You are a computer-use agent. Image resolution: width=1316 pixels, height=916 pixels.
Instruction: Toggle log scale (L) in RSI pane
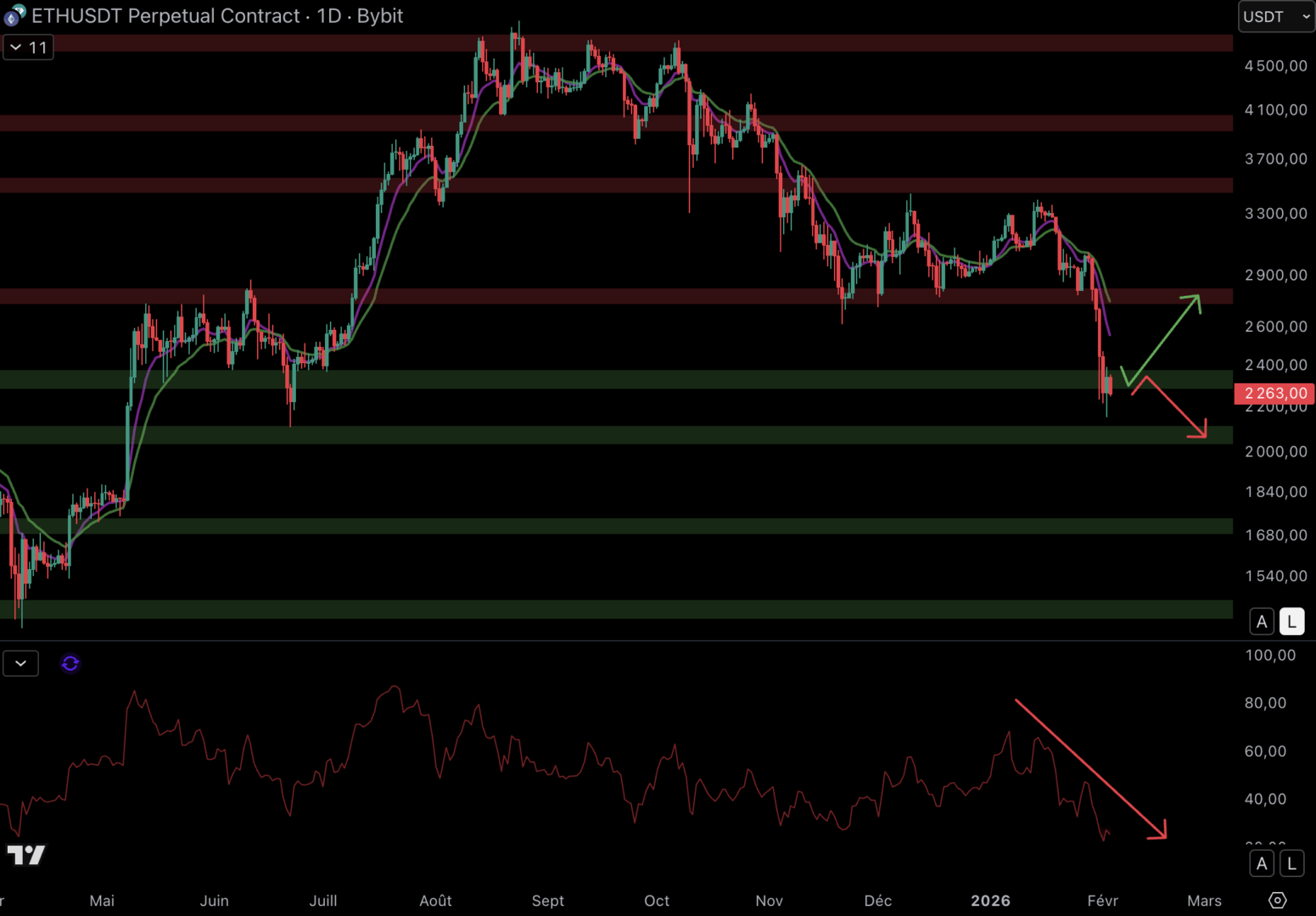pyautogui.click(x=1291, y=863)
